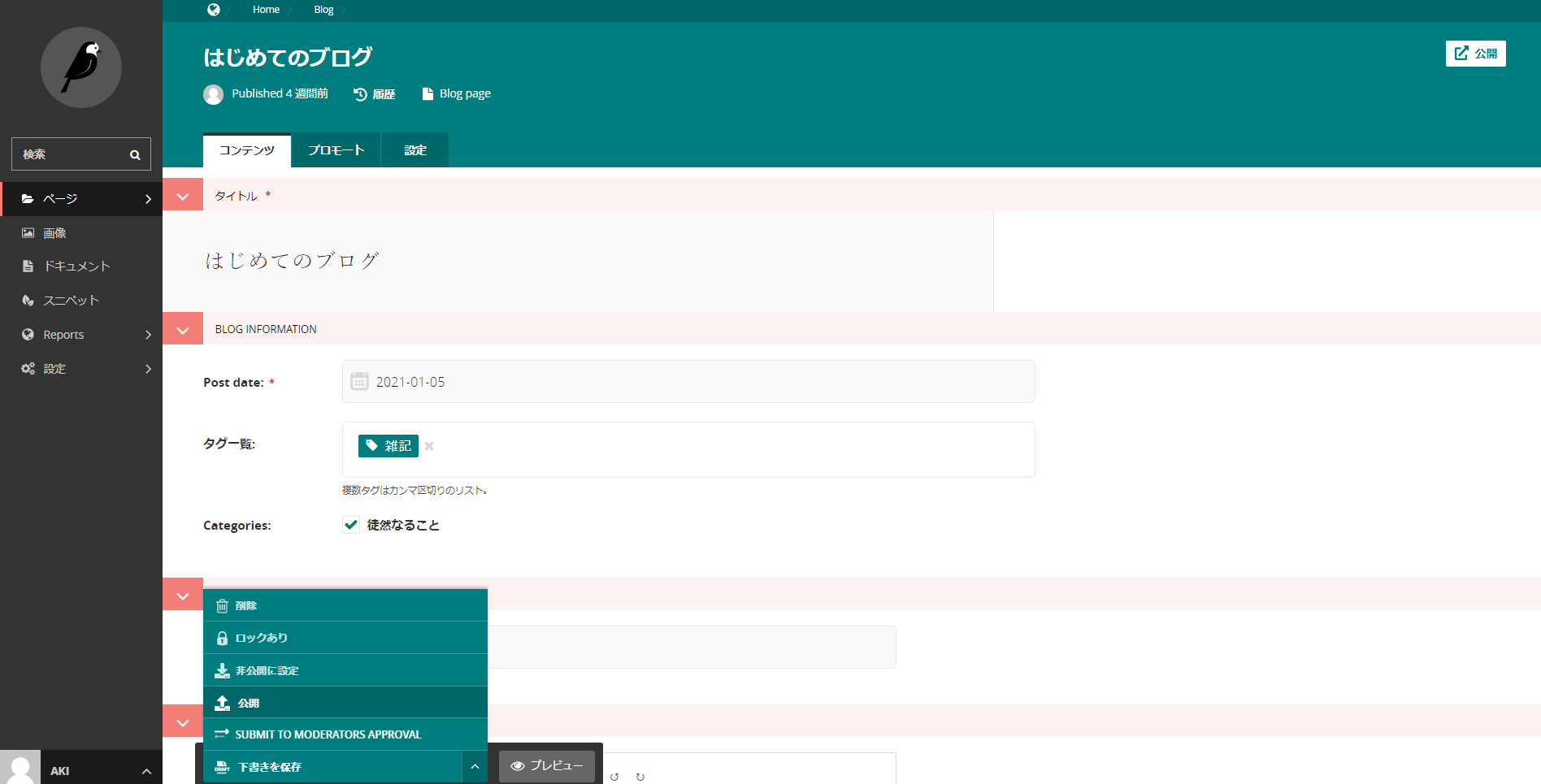Image resolution: width=1541 pixels, height=784 pixels.
Task: Collapse the タイトル section
Action: point(183,196)
